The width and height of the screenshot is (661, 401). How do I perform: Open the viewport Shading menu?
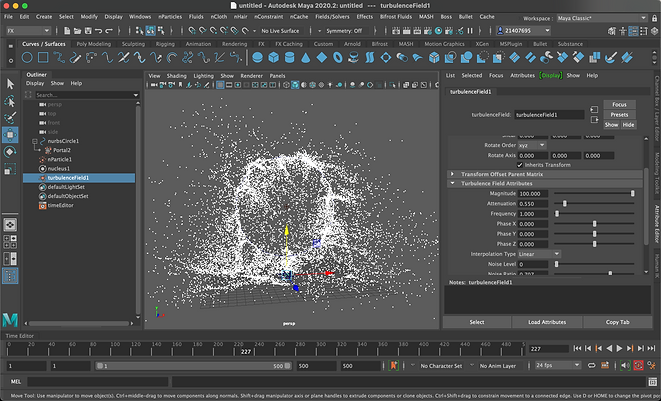[x=176, y=76]
